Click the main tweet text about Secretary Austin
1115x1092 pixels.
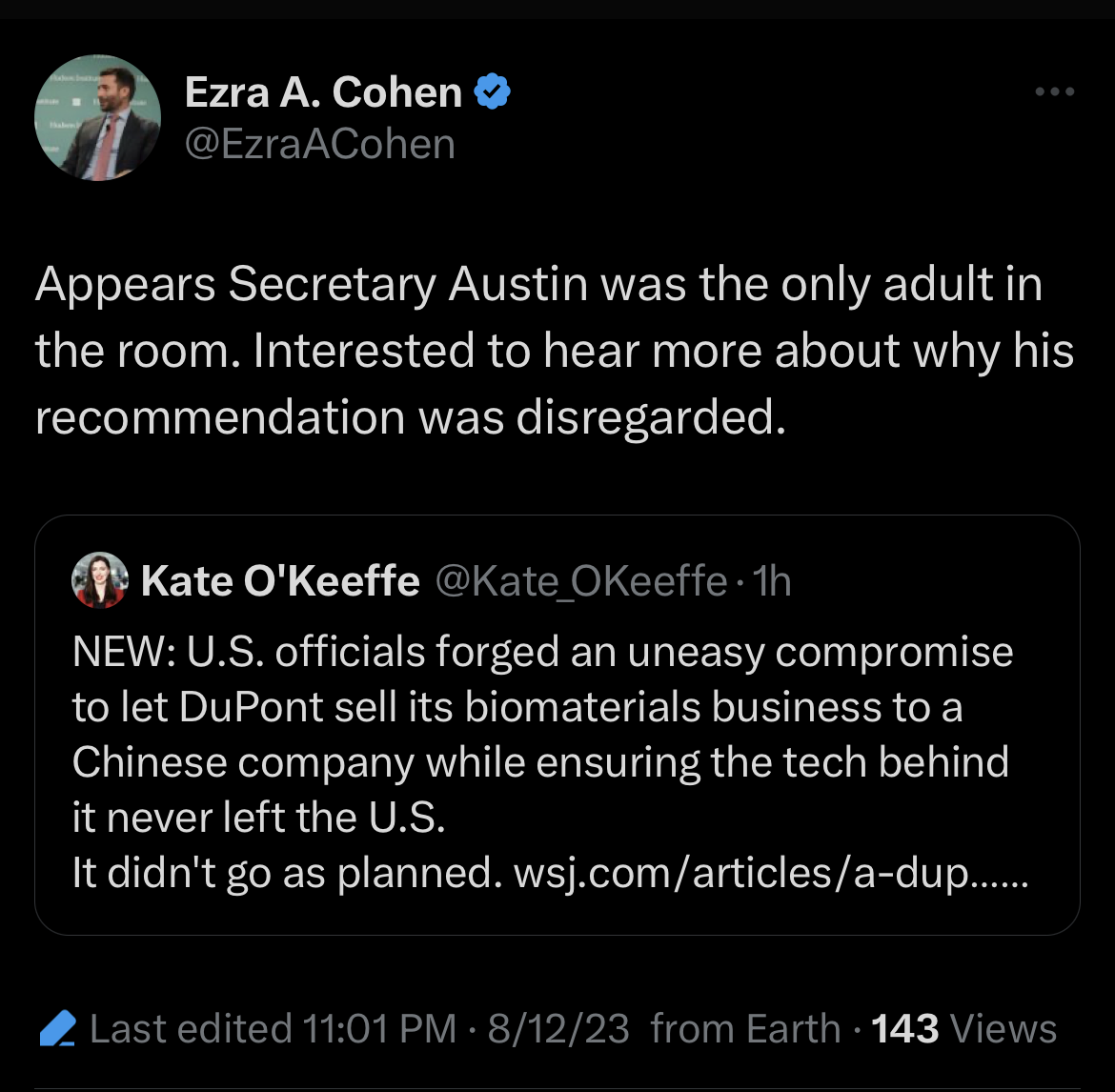click(555, 350)
